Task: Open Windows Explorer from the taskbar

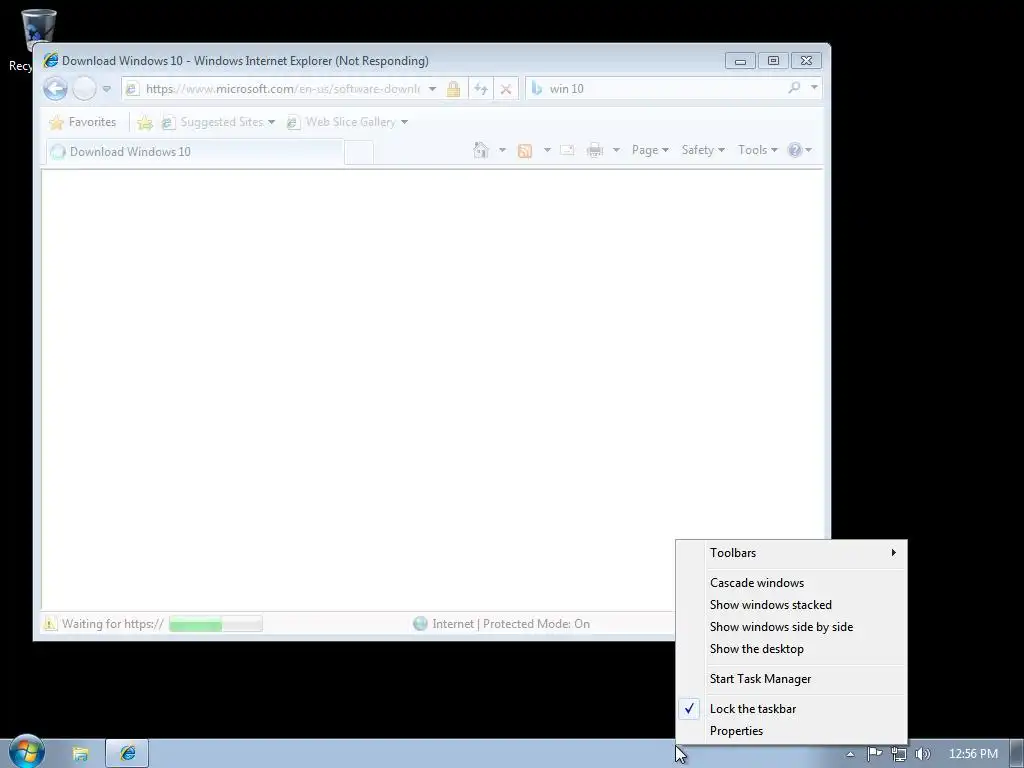Action: (80, 754)
